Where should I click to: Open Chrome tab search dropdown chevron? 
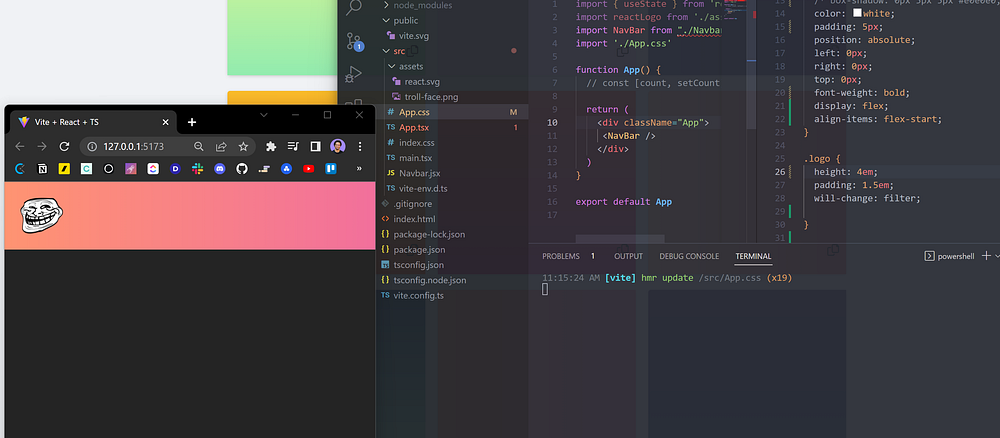coord(263,115)
